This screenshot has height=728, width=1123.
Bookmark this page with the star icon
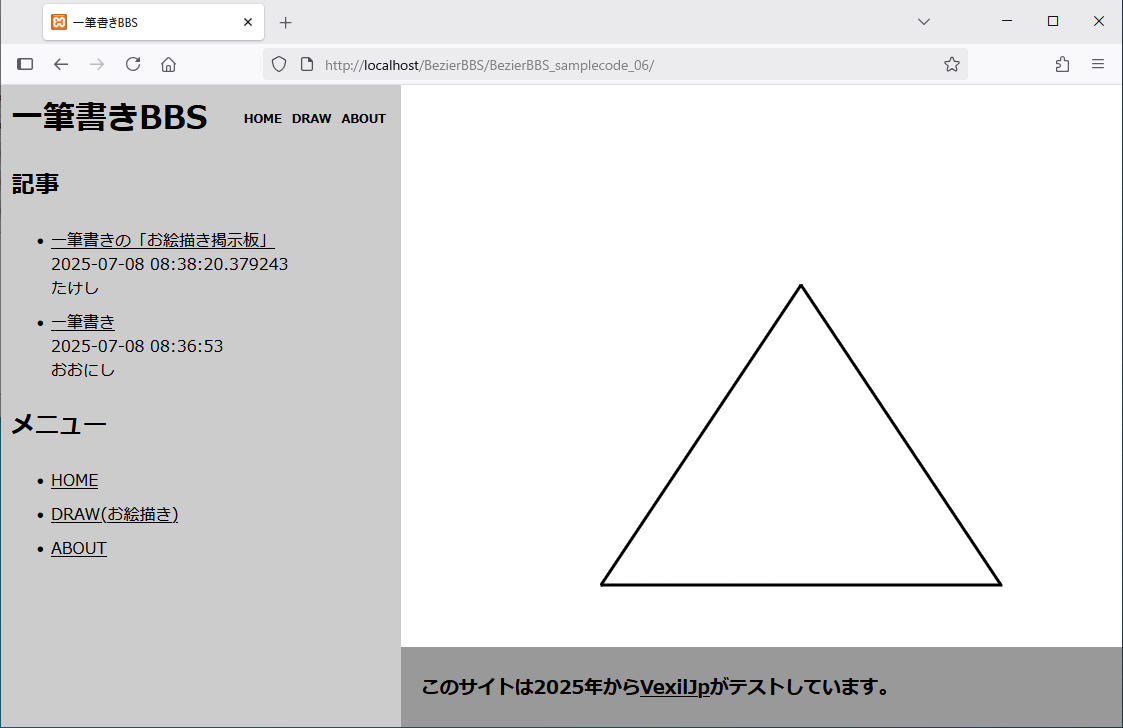(951, 63)
